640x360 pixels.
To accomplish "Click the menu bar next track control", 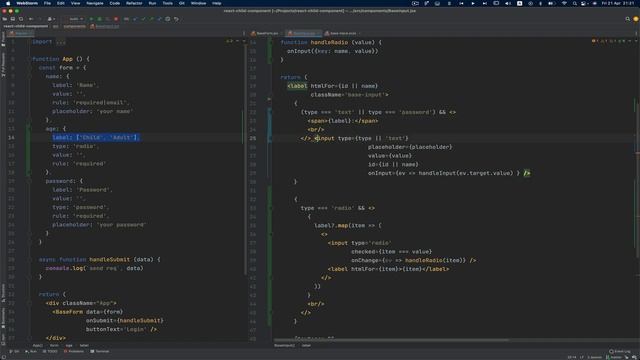I will pyautogui.click(x=484, y=3).
